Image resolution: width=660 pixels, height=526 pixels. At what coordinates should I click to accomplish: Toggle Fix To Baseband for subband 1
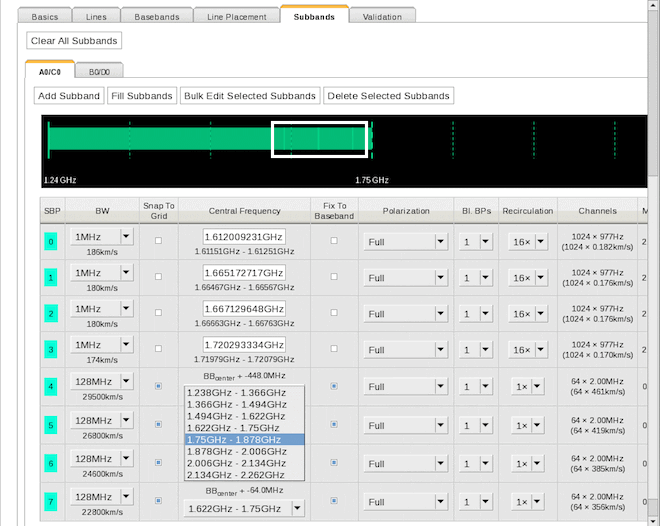(x=334, y=277)
